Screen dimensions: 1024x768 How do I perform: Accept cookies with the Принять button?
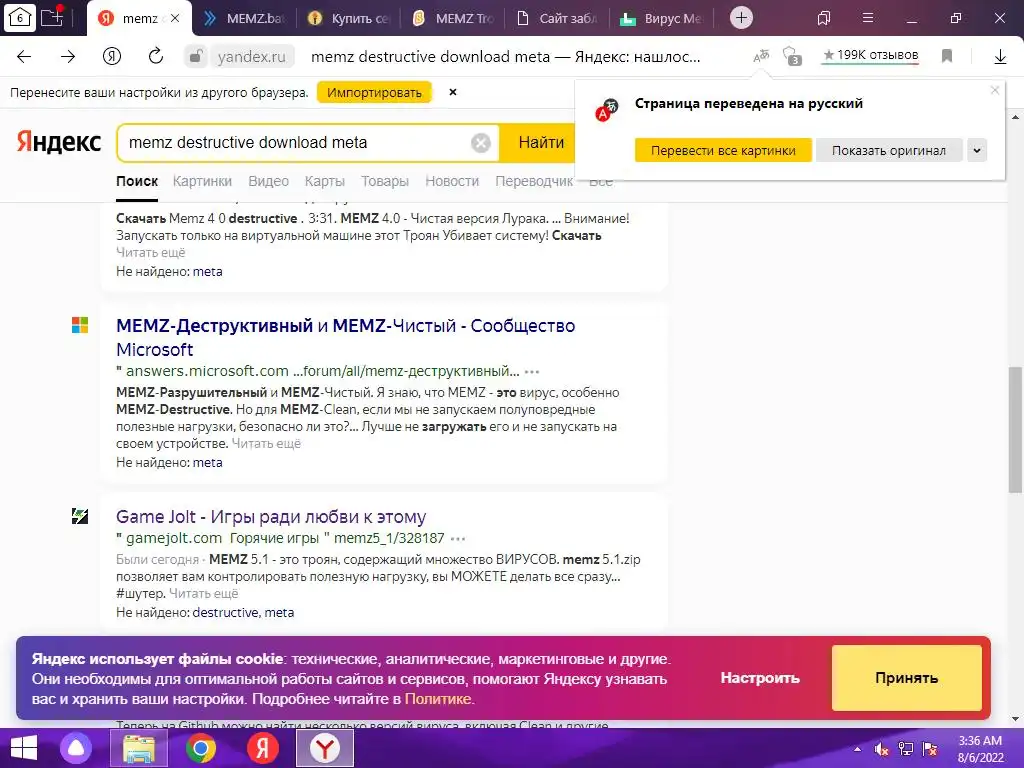906,678
